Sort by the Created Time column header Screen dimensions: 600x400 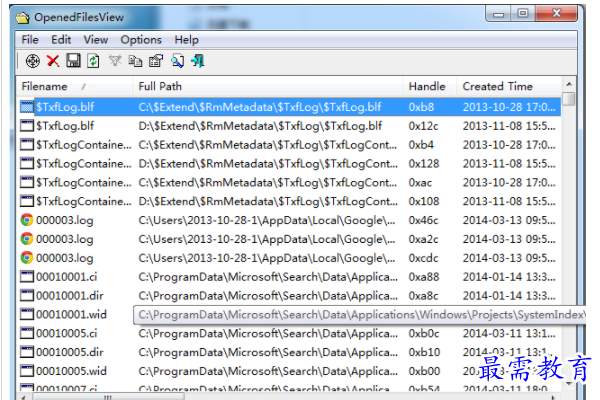509,87
